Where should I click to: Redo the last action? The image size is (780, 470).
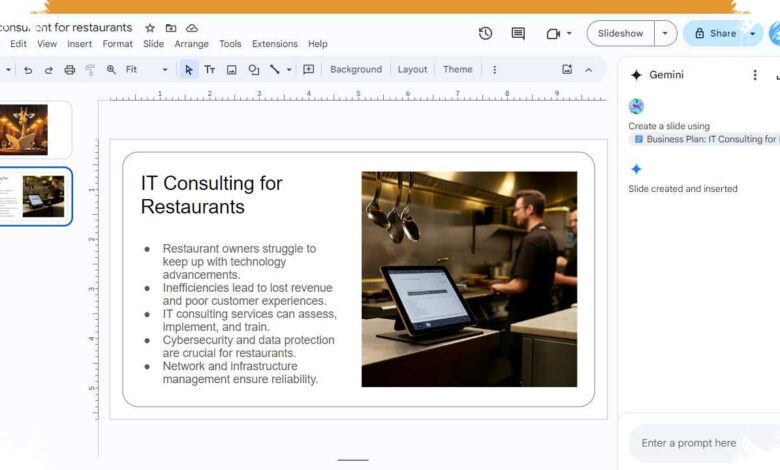[48, 70]
